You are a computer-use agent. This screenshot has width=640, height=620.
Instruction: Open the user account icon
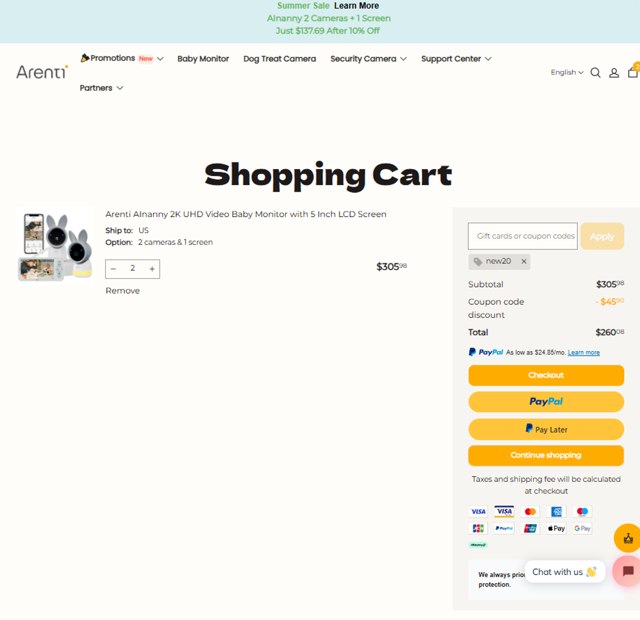pyautogui.click(x=613, y=73)
